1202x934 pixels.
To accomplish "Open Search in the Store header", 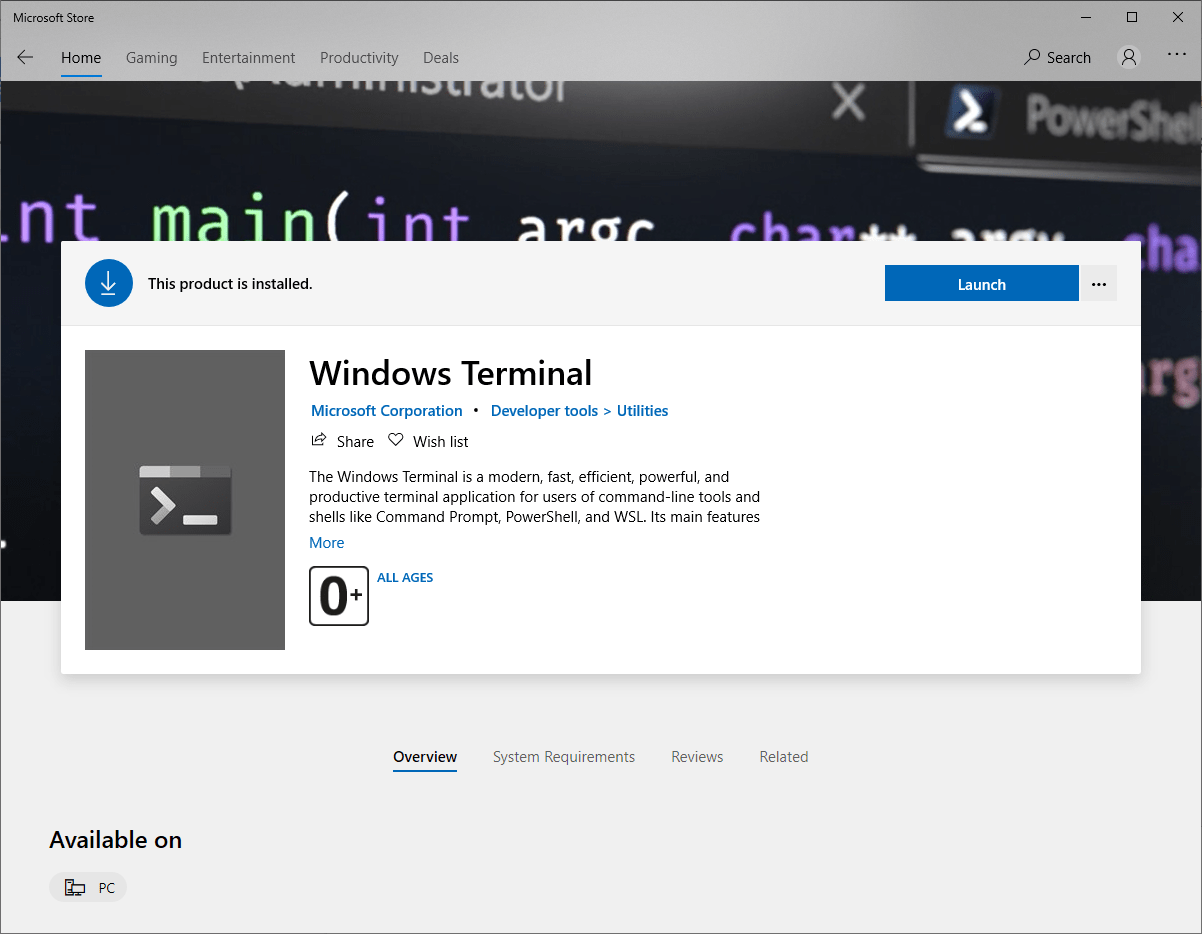I will 1057,58.
